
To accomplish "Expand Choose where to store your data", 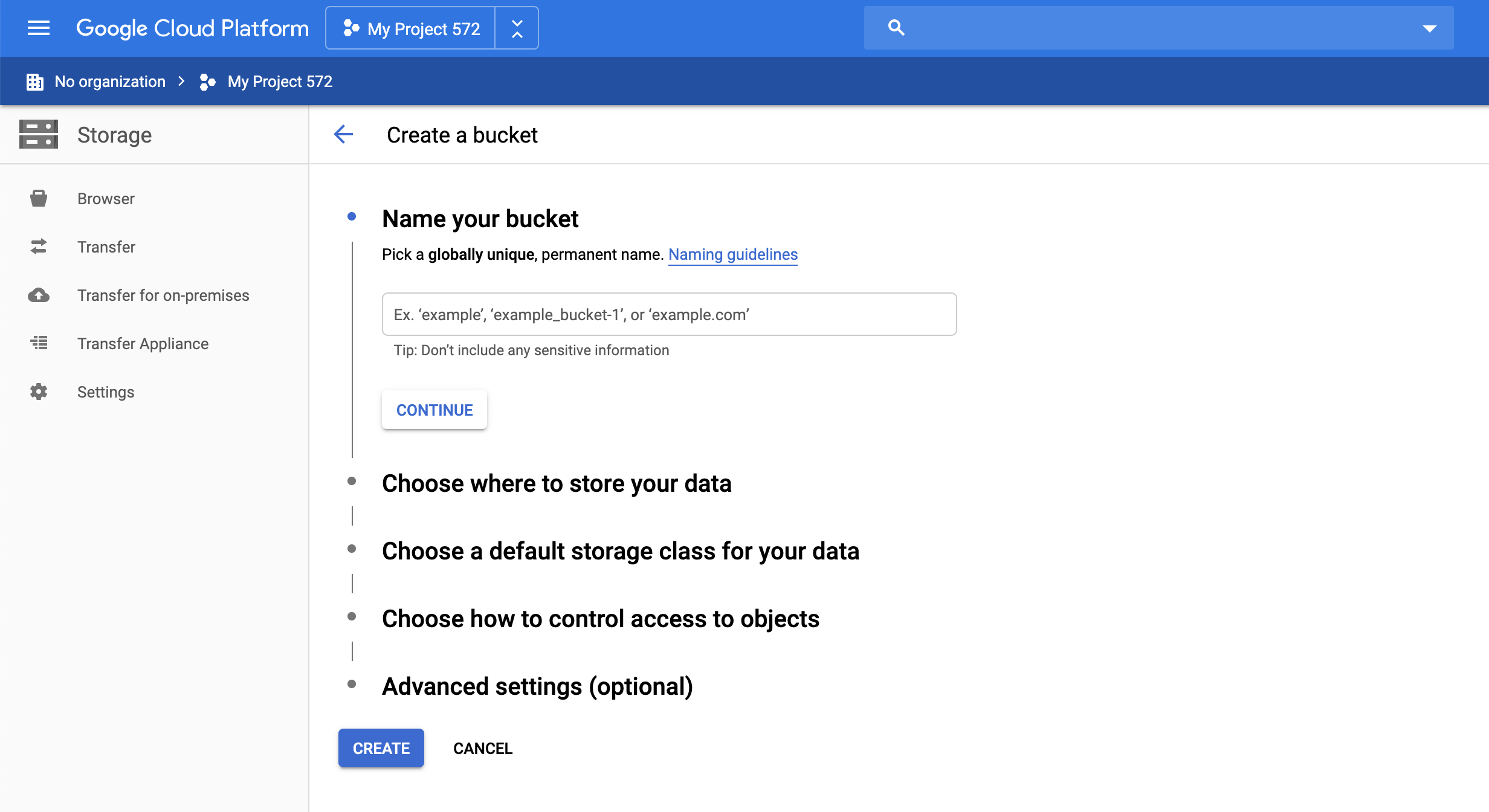I will click(557, 483).
